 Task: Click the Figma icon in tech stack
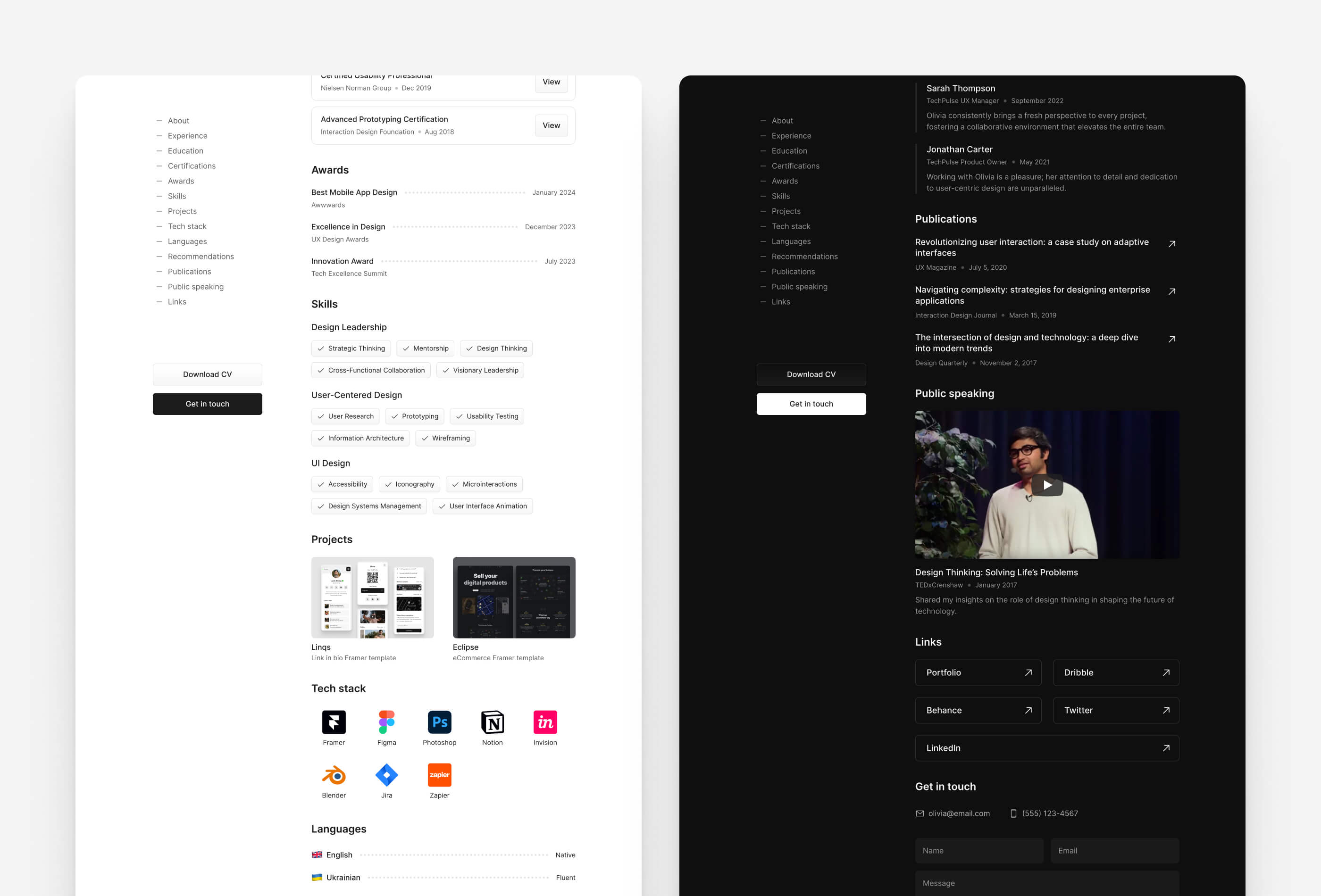pyautogui.click(x=386, y=722)
